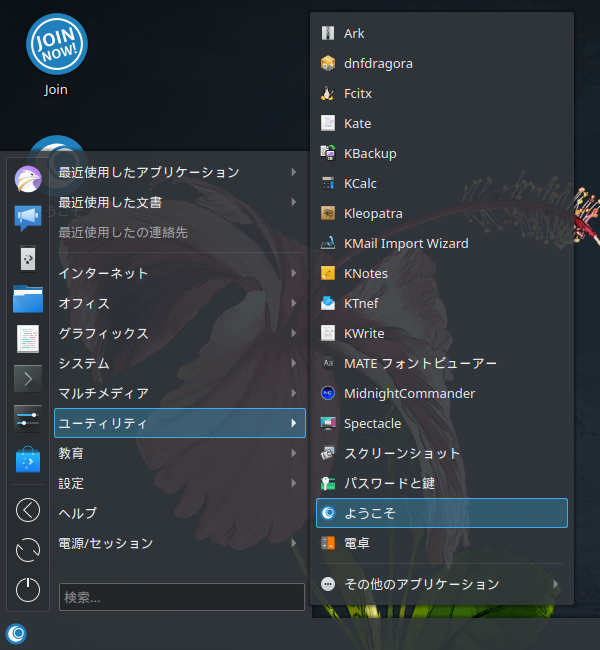Screen dimensions: 600x650
Task: Expand 最近使用した文書 submenu arrow
Action: pos(294,202)
